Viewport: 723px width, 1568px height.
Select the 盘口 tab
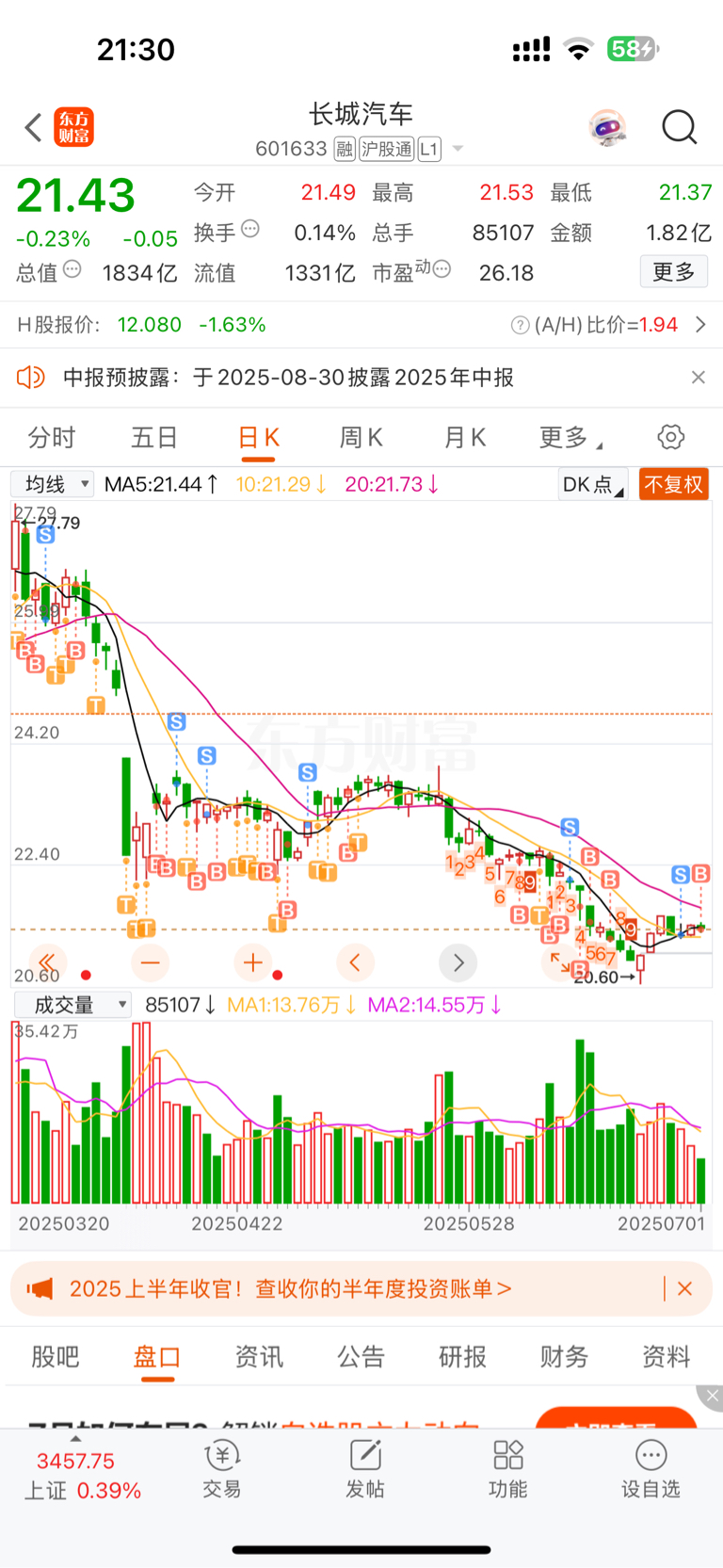click(157, 1357)
